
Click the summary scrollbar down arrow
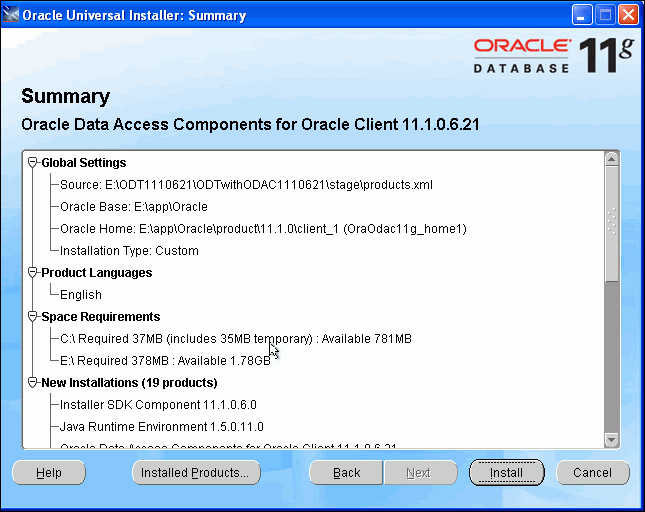[611, 439]
